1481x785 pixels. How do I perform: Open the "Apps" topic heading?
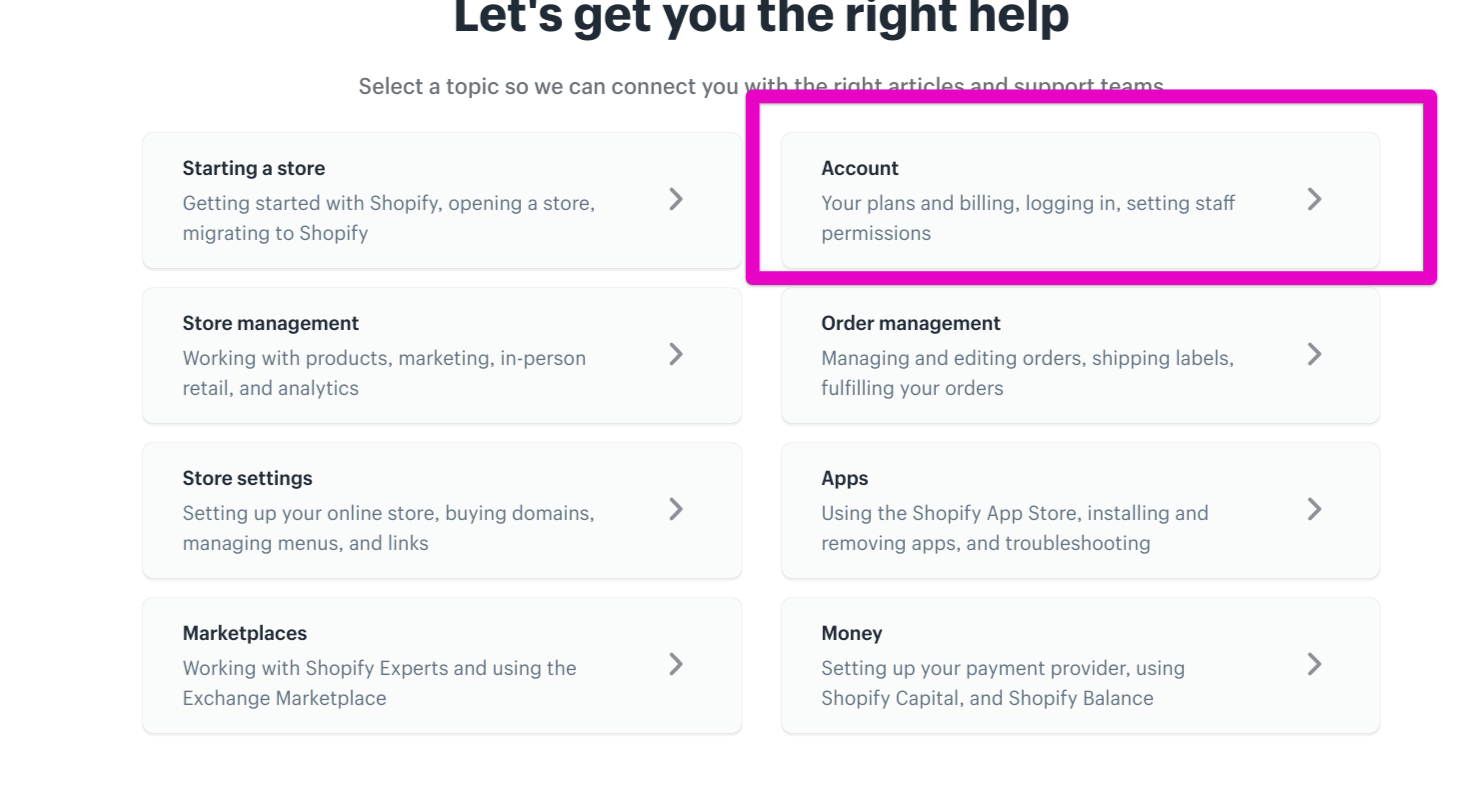coord(844,478)
